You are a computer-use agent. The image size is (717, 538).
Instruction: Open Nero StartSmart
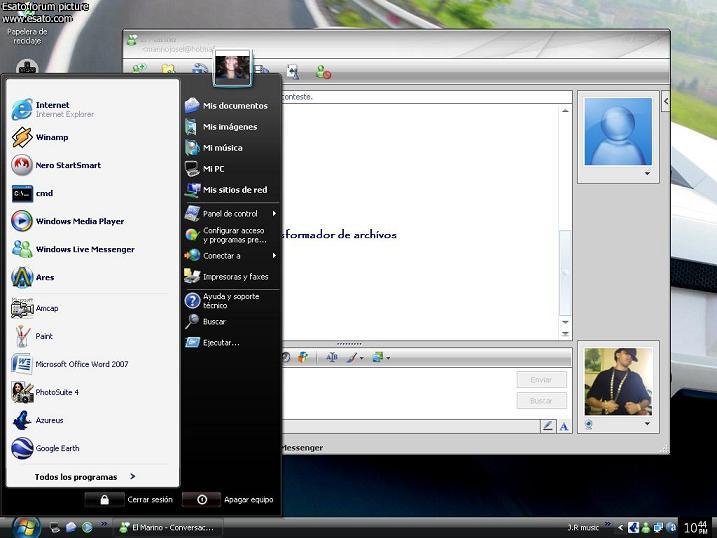(x=91, y=165)
